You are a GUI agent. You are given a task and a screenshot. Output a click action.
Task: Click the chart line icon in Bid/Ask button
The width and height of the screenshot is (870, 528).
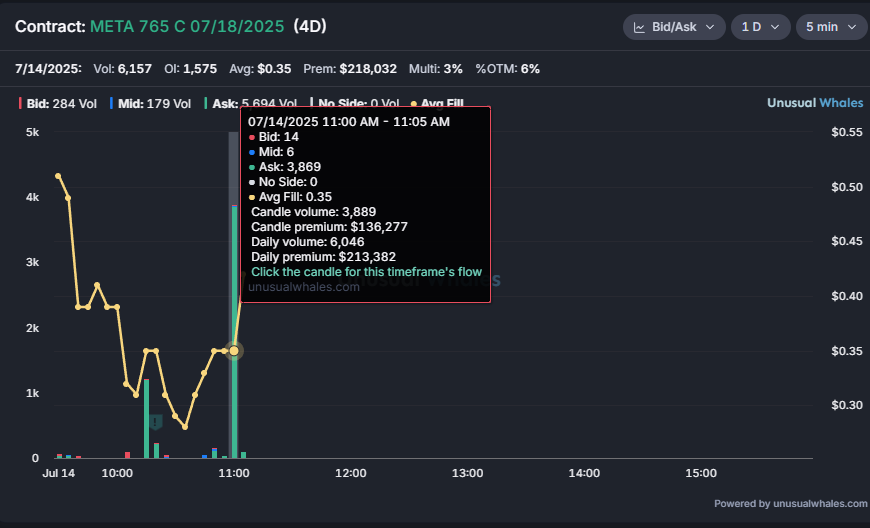point(639,27)
